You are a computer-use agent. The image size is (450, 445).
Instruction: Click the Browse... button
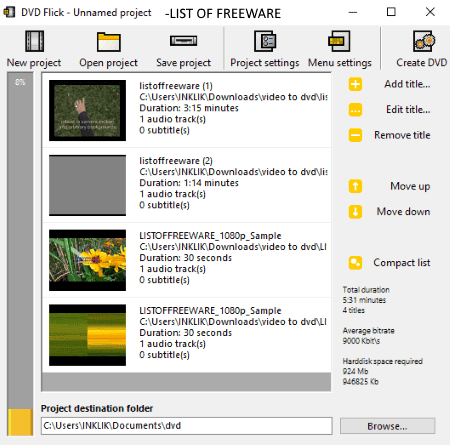[x=387, y=426]
